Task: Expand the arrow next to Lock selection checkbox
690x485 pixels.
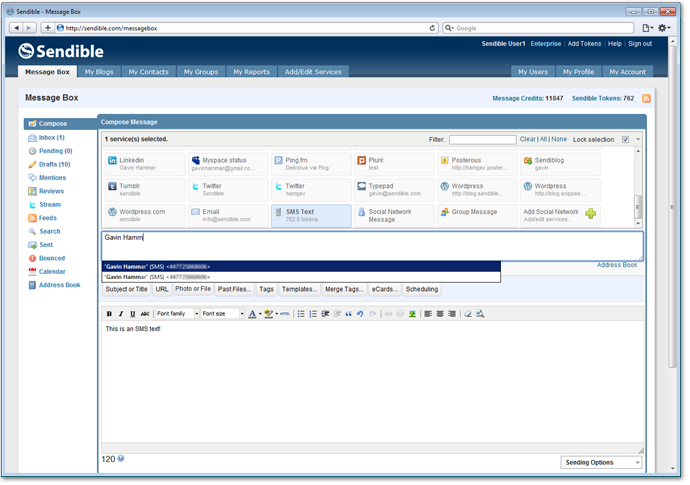Action: pyautogui.click(x=639, y=140)
